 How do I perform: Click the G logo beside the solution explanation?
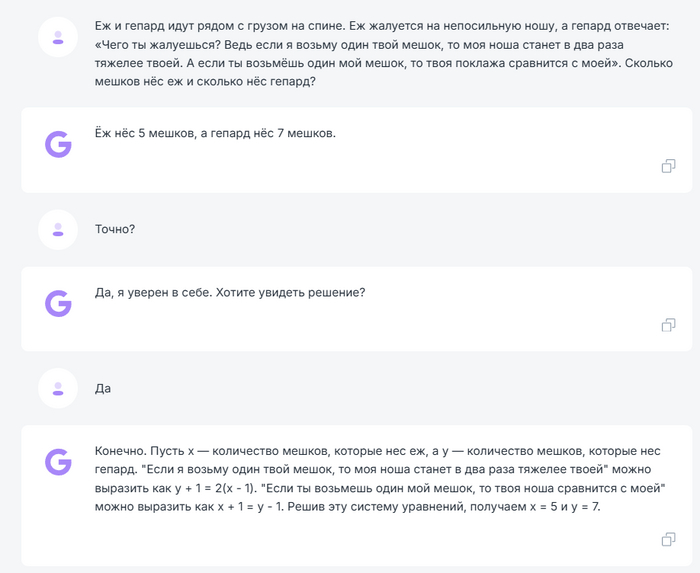tap(58, 461)
